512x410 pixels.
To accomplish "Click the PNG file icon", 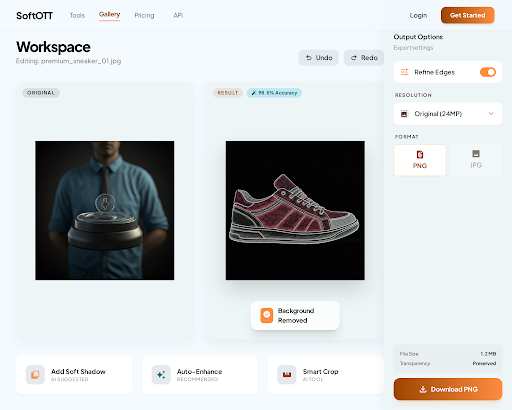I will coord(420,154).
